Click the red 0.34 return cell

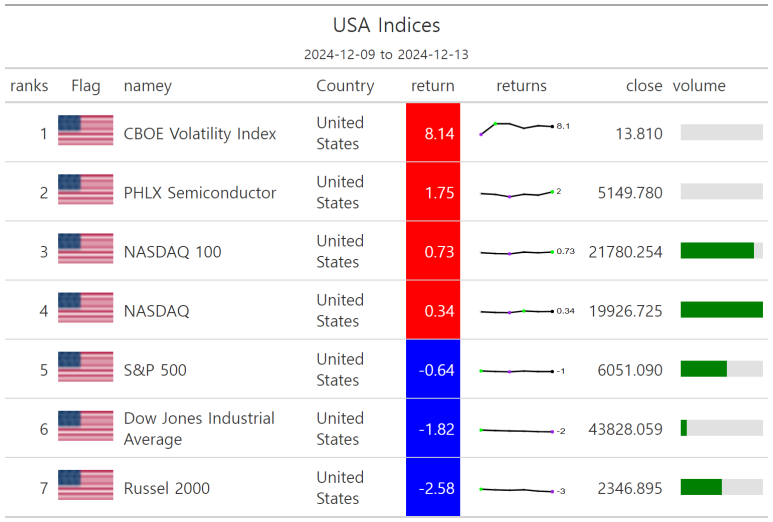[433, 310]
